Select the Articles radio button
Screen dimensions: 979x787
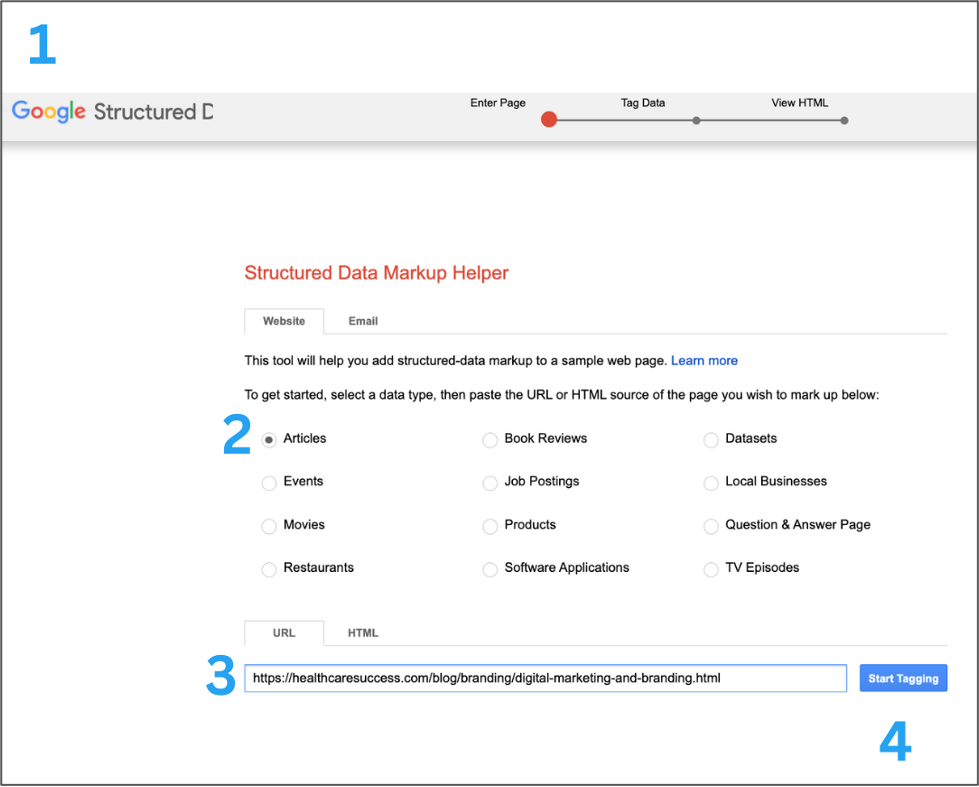(x=269, y=439)
